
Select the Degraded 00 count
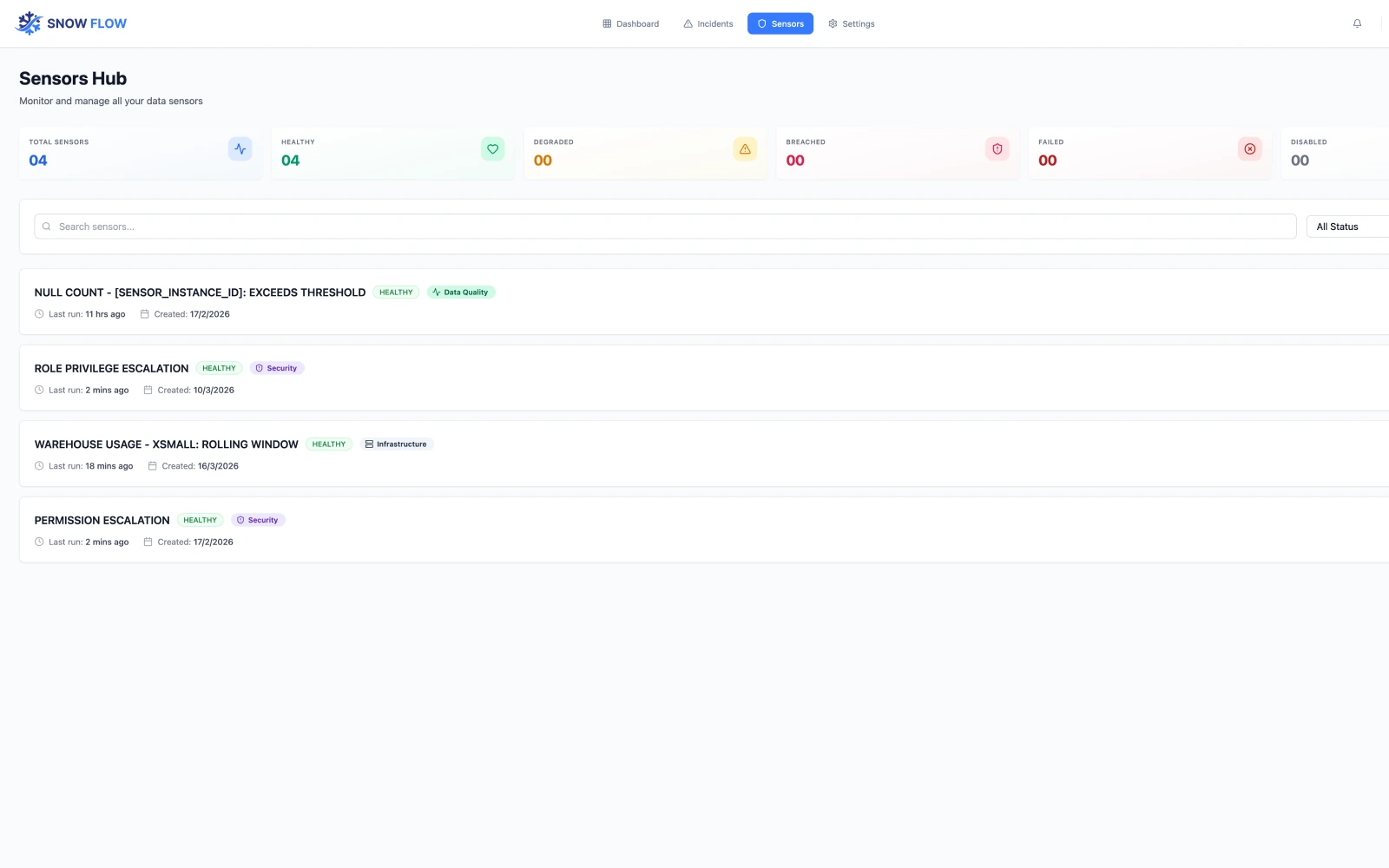point(543,161)
